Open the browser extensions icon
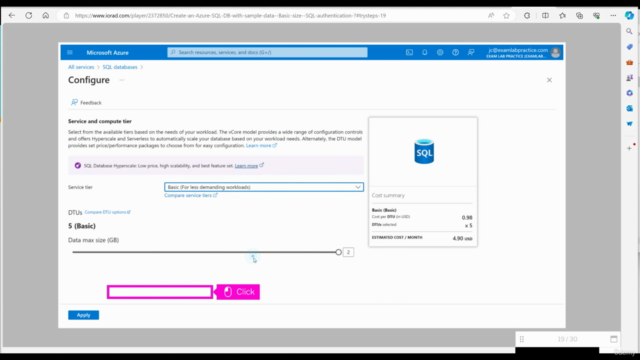 pyautogui.click(x=527, y=16)
